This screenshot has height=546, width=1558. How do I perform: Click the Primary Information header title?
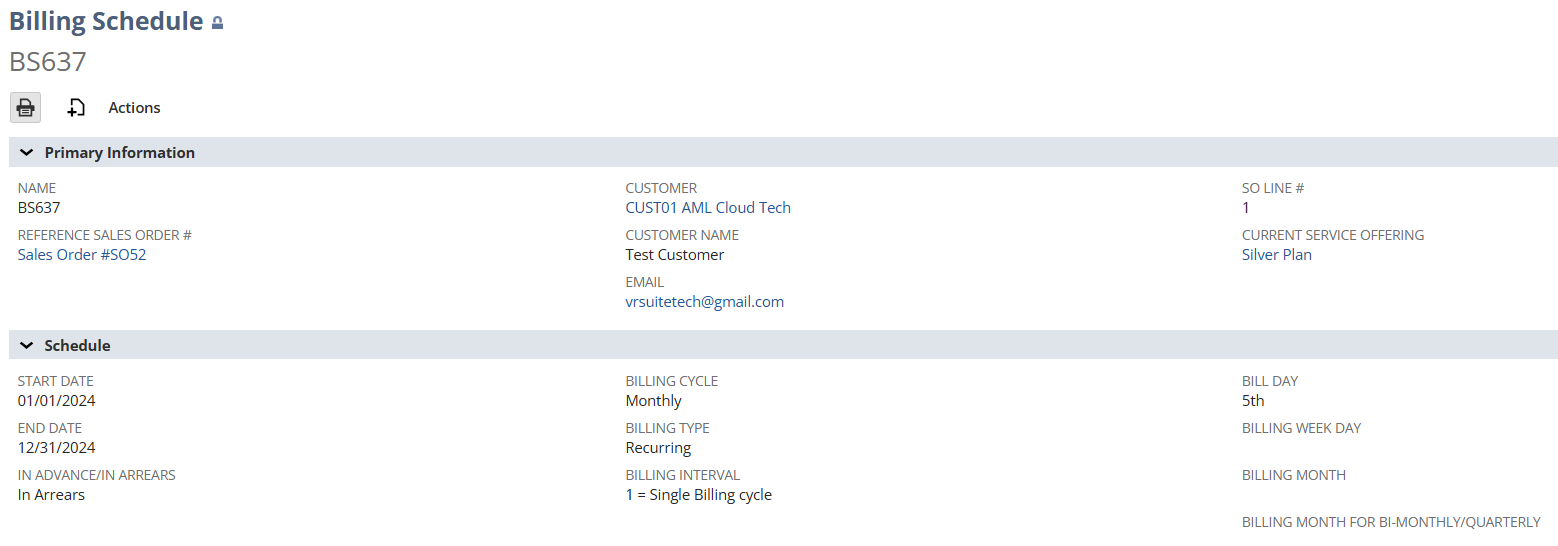pyautogui.click(x=120, y=153)
